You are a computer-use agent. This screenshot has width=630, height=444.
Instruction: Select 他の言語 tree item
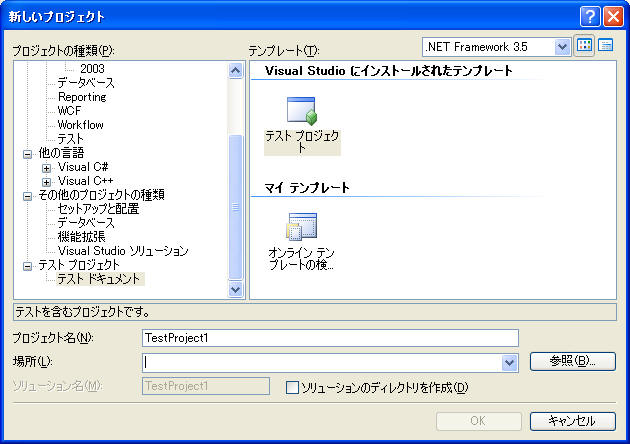(x=61, y=153)
